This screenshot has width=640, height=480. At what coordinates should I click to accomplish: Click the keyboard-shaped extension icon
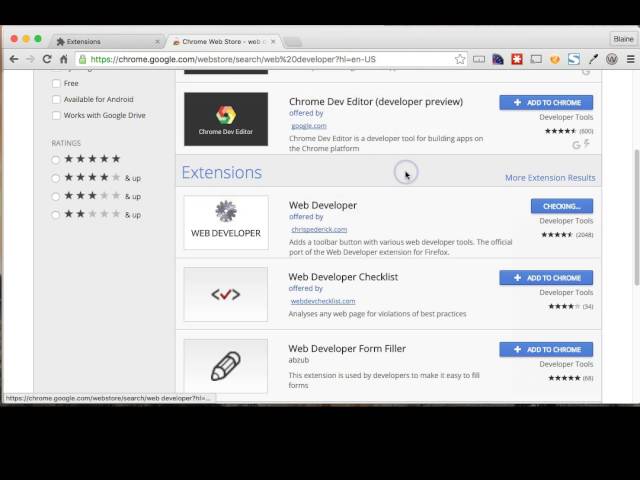479,60
